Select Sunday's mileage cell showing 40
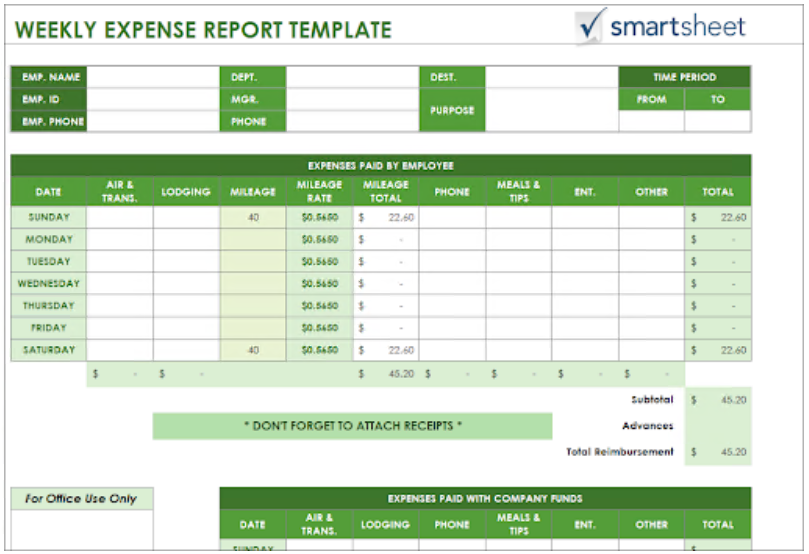This screenshot has height=554, width=809. (253, 217)
